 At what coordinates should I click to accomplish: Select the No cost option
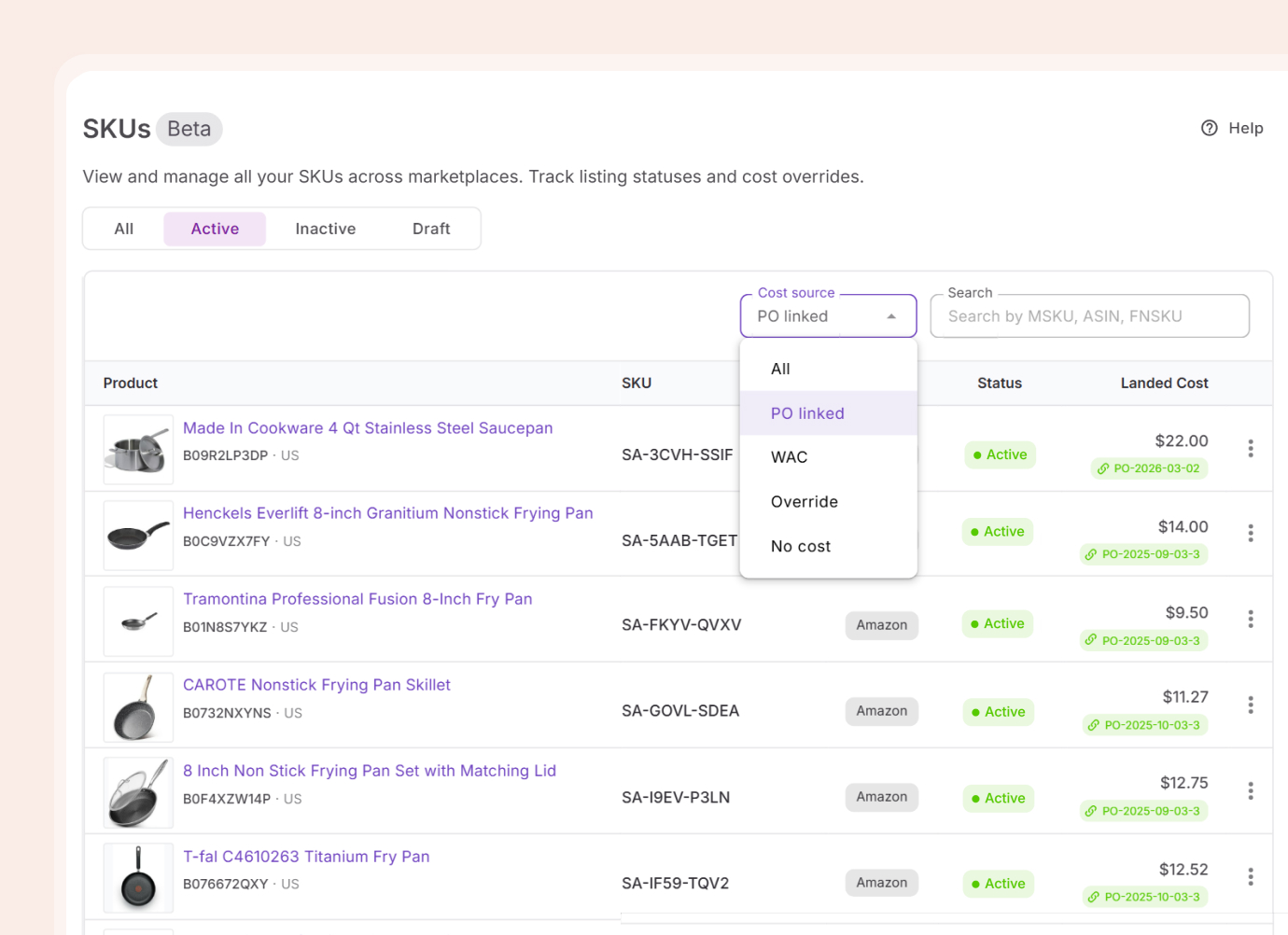point(800,546)
